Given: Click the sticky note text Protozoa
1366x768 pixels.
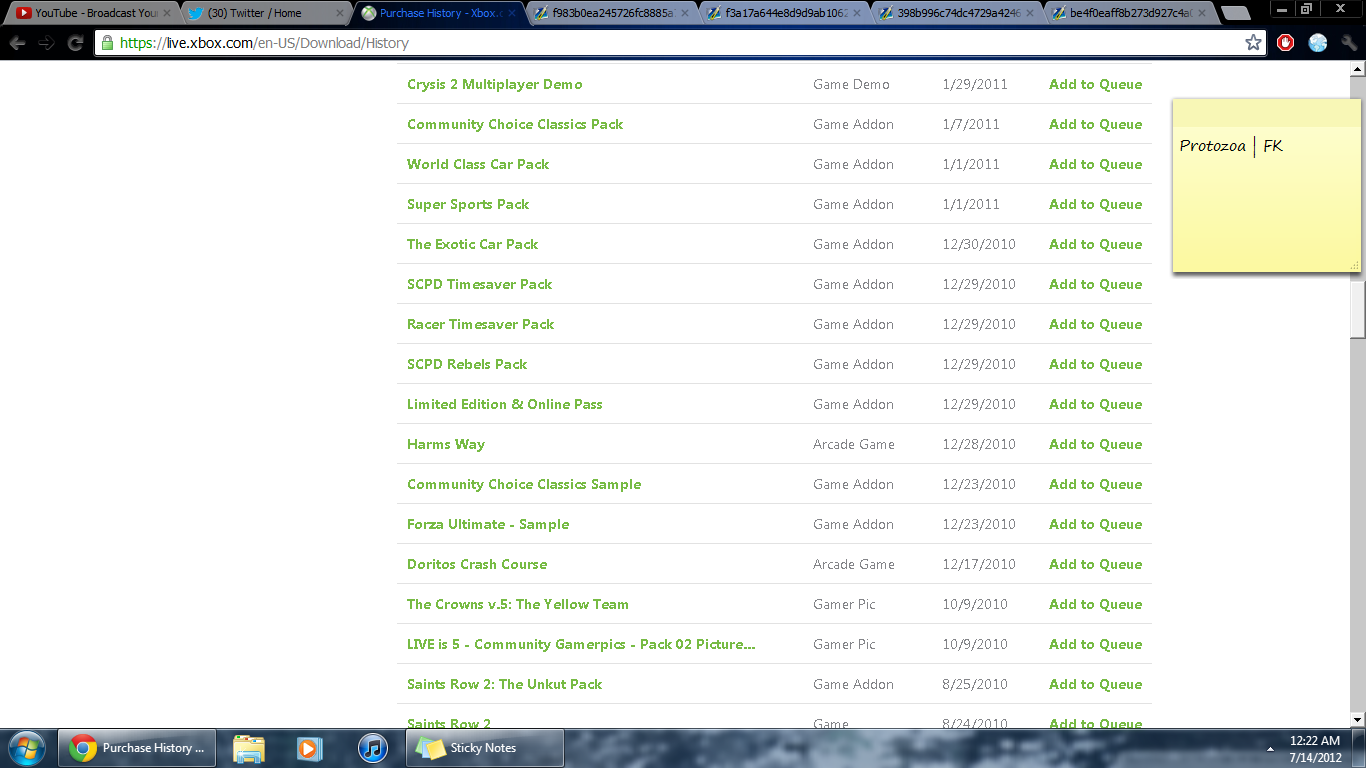Looking at the screenshot, I should coord(1212,146).
